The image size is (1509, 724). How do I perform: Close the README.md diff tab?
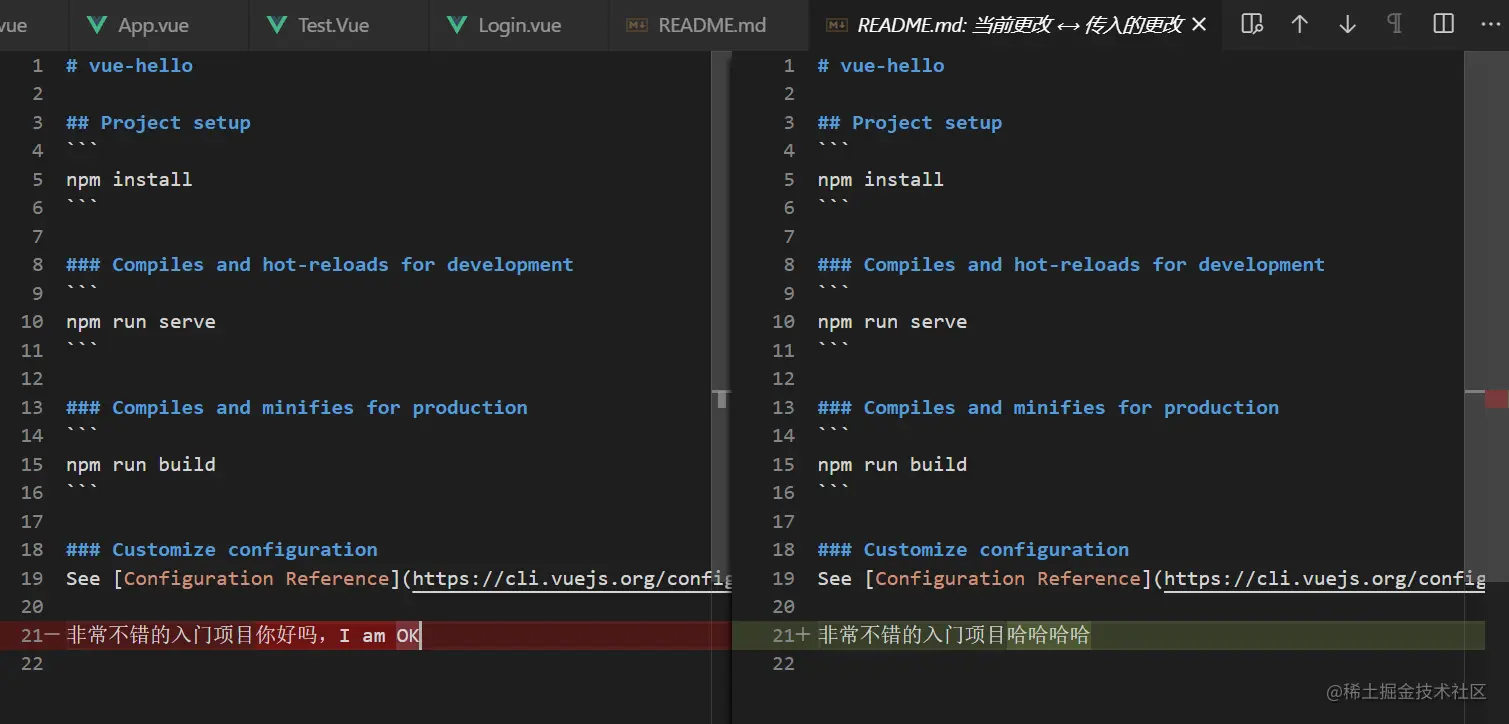click(1200, 25)
